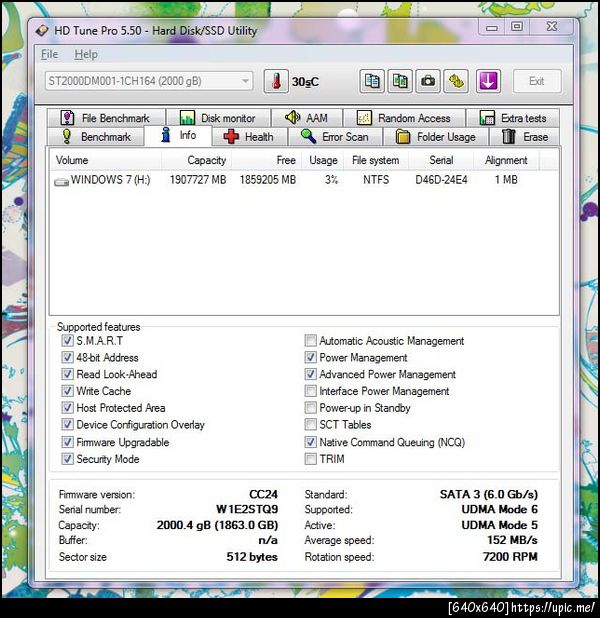Click the NTFS file system cell

pos(376,180)
